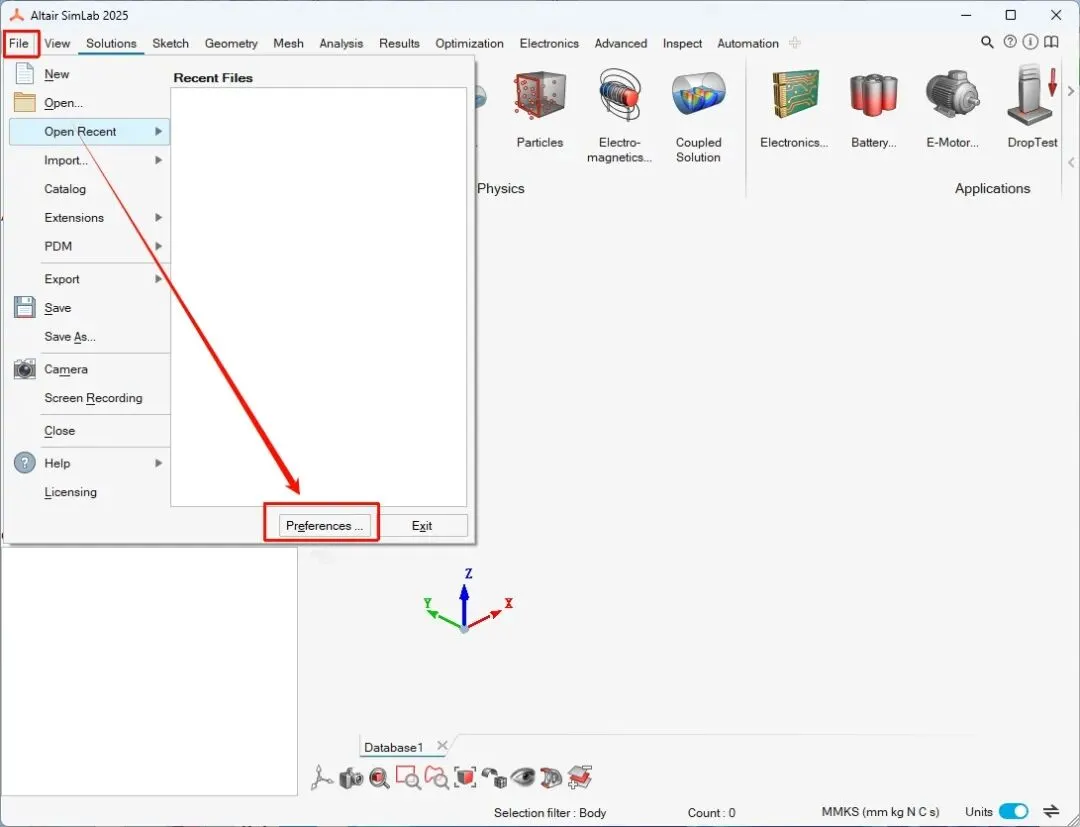The image size is (1080, 827).
Task: Click the New document icon
Action: (x=24, y=73)
